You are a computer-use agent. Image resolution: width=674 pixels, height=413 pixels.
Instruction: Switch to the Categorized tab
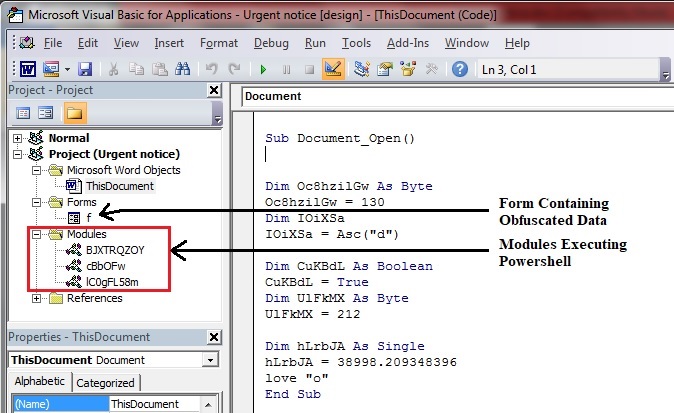click(106, 382)
